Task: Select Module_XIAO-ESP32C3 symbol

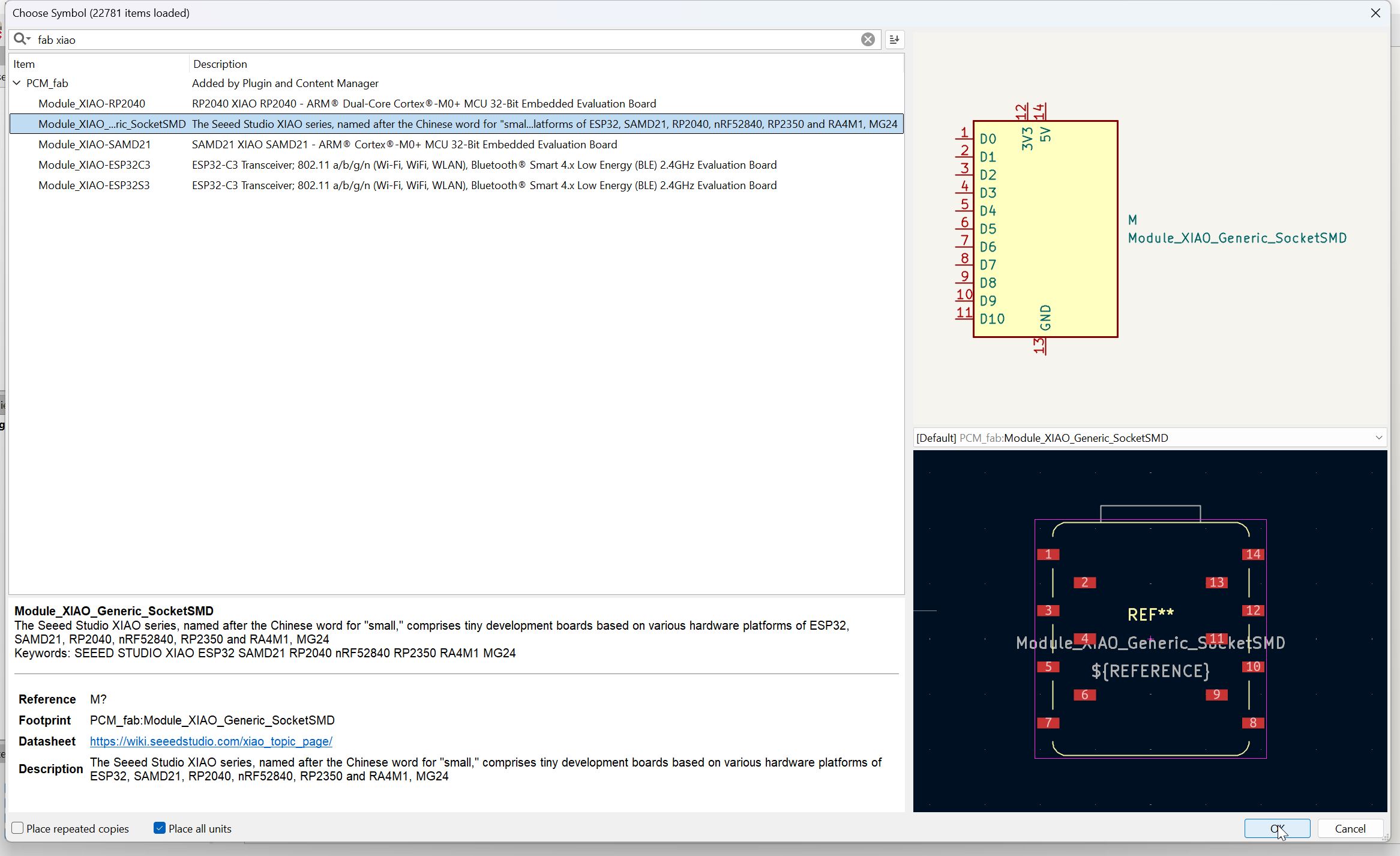Action: tap(94, 165)
